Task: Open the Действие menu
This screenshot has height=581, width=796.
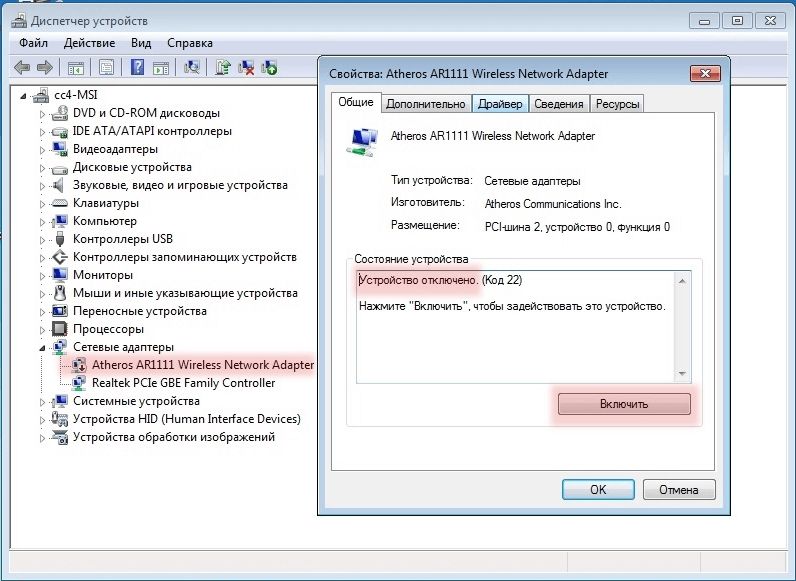Action: click(x=89, y=43)
